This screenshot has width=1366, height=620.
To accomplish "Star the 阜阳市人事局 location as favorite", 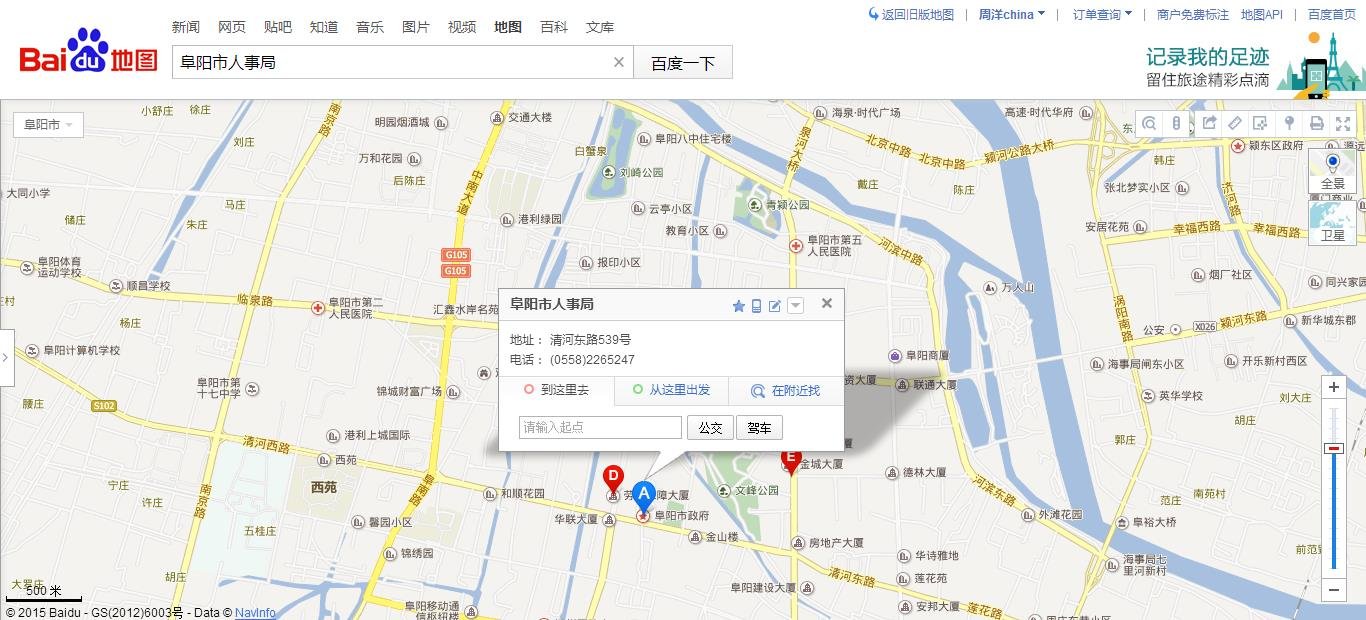I will [x=739, y=305].
